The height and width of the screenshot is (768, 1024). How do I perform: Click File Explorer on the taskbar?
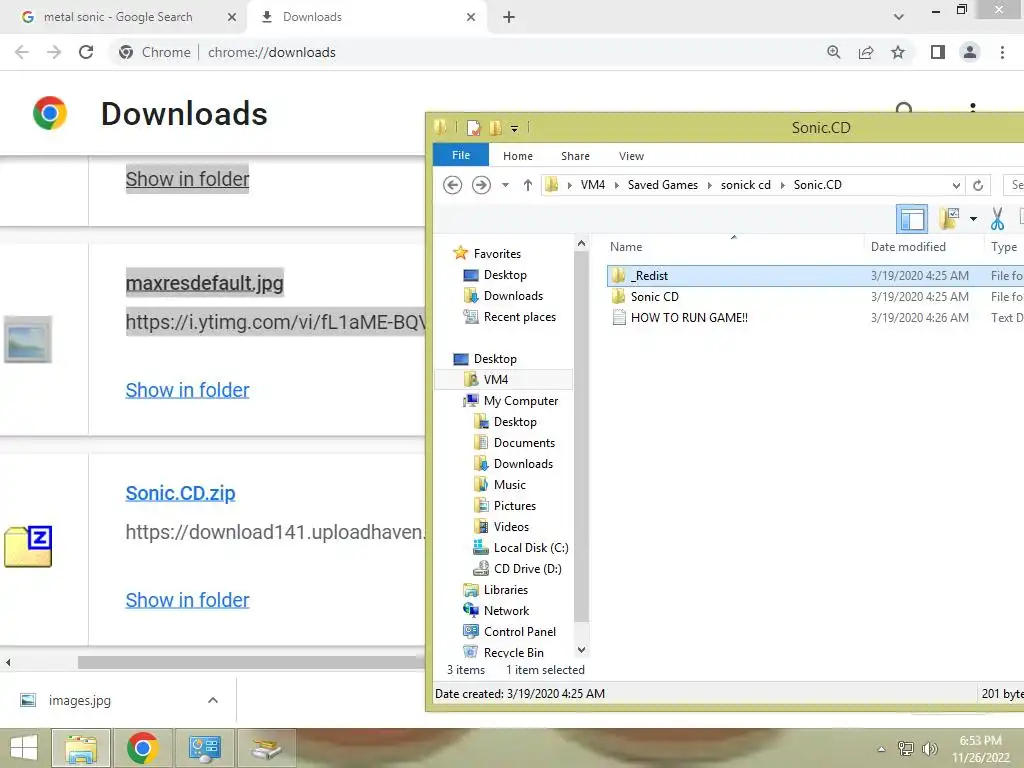coord(80,748)
